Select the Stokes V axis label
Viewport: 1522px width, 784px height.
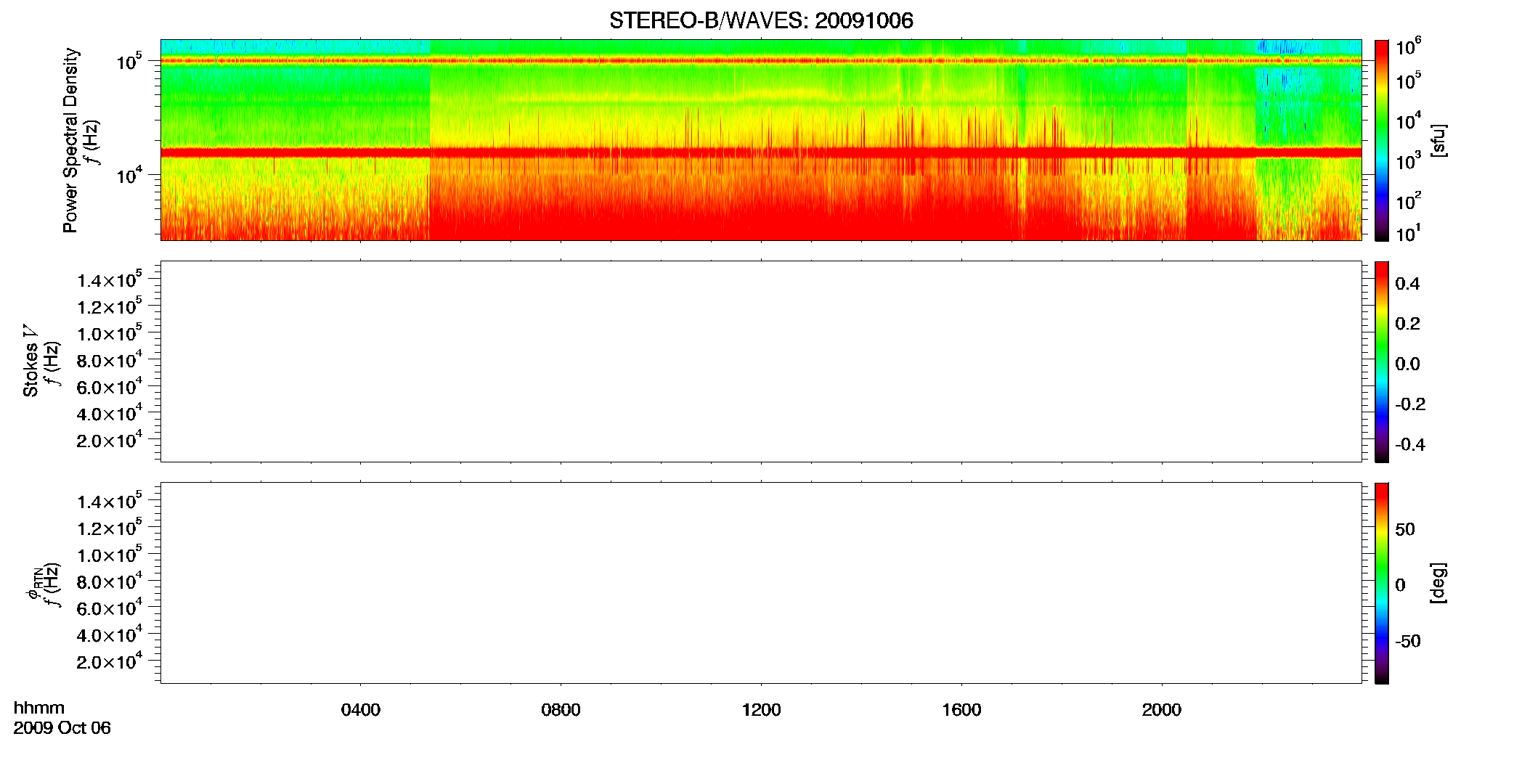pos(30,361)
